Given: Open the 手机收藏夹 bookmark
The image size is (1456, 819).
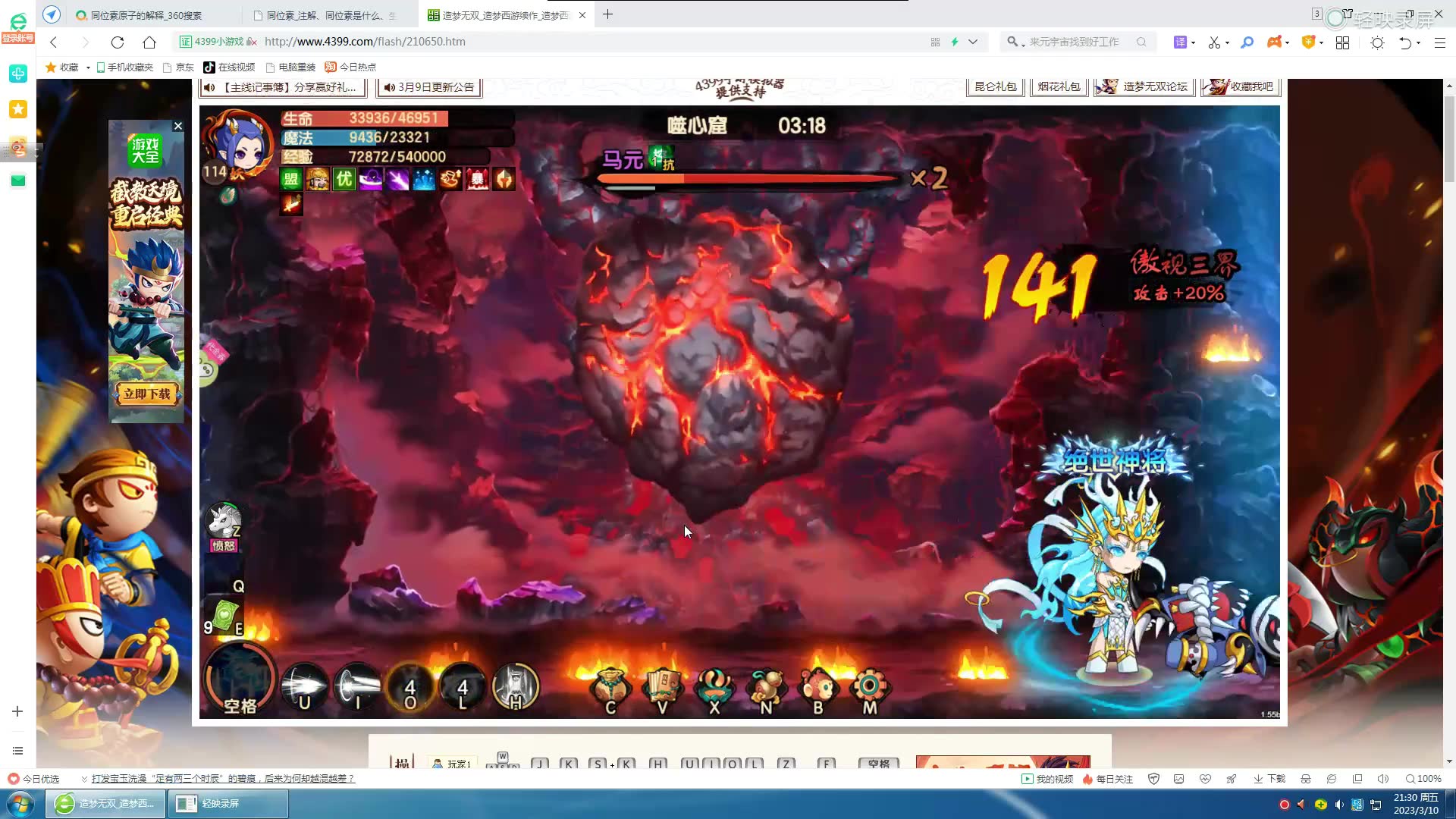Looking at the screenshot, I should (x=125, y=67).
